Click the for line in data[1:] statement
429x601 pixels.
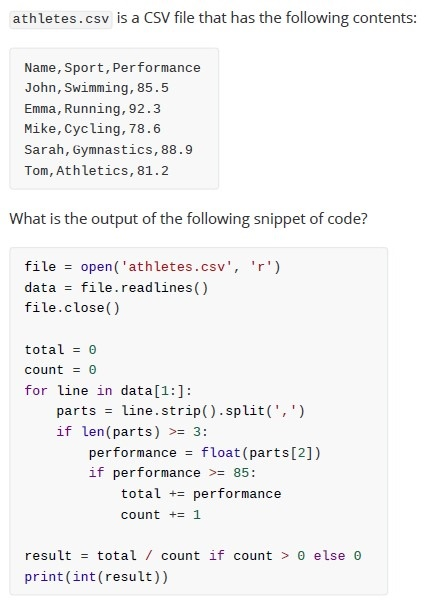tap(108, 391)
